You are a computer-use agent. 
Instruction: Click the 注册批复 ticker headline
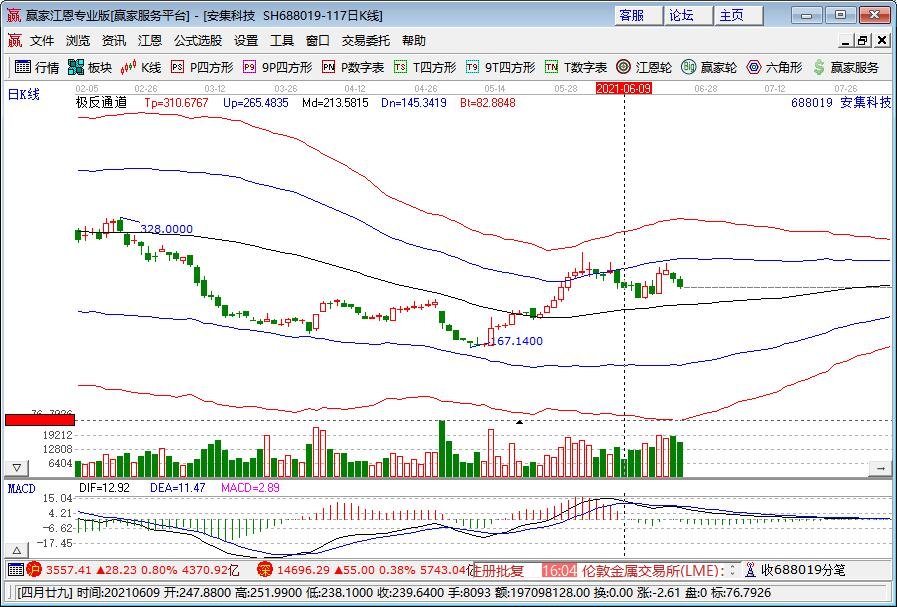click(x=499, y=570)
